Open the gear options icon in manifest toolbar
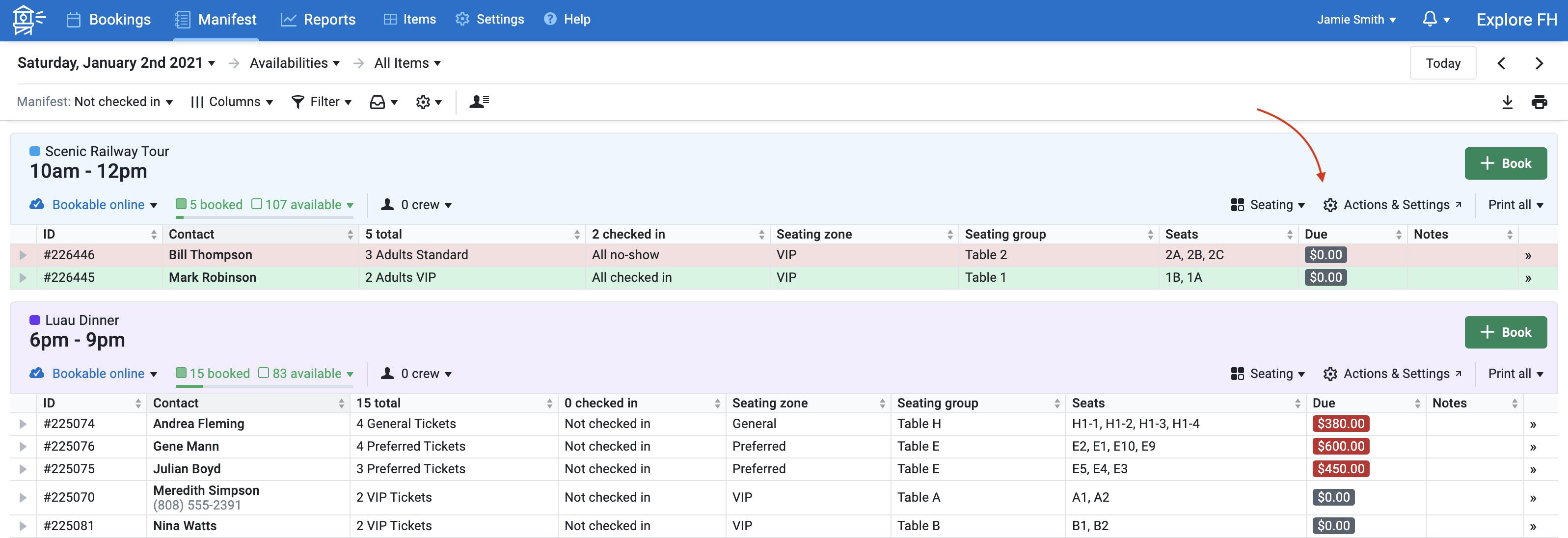Screen dimensions: 1568x538 coord(429,102)
